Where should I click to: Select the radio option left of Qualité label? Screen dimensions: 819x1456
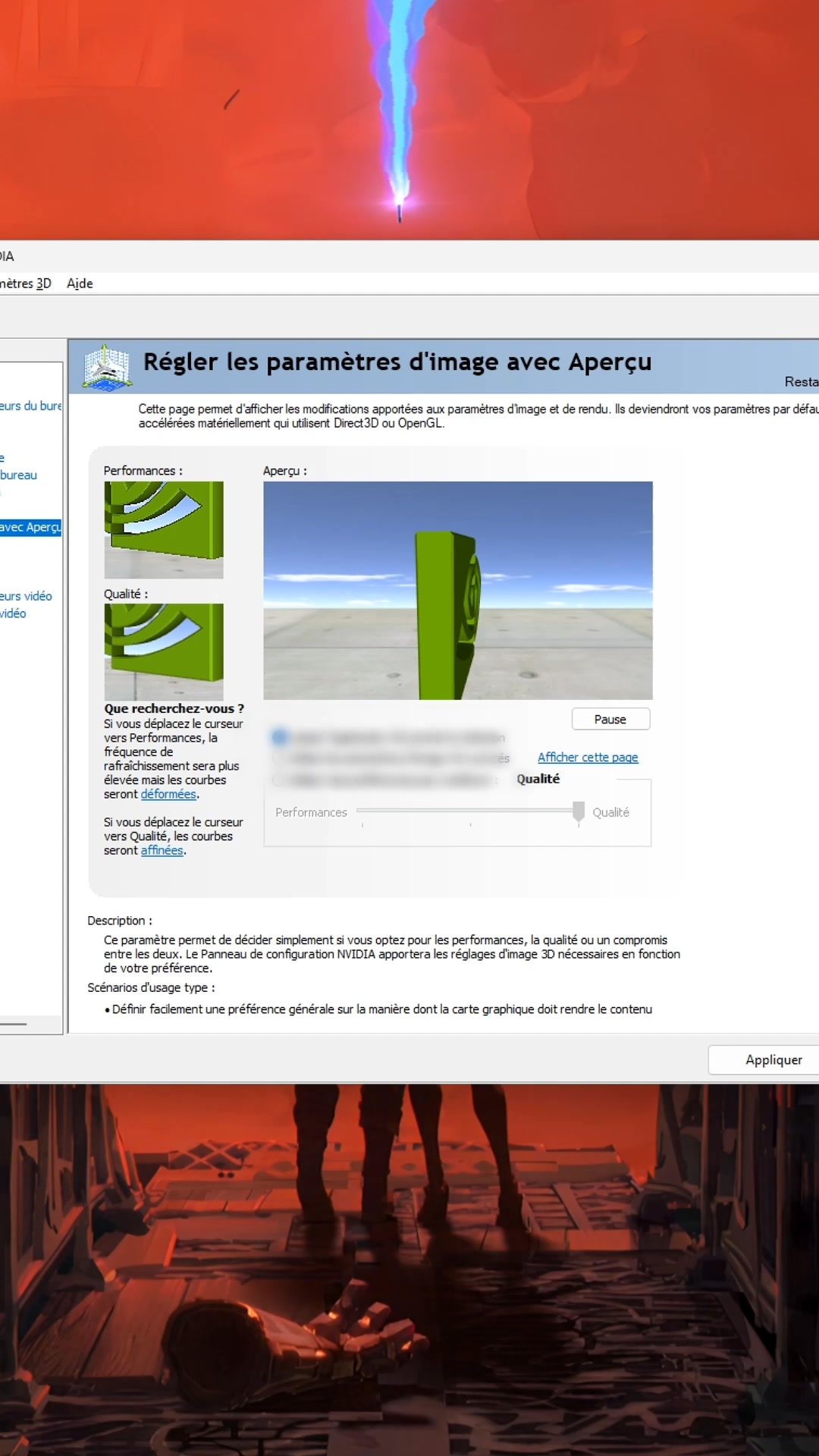pos(279,780)
